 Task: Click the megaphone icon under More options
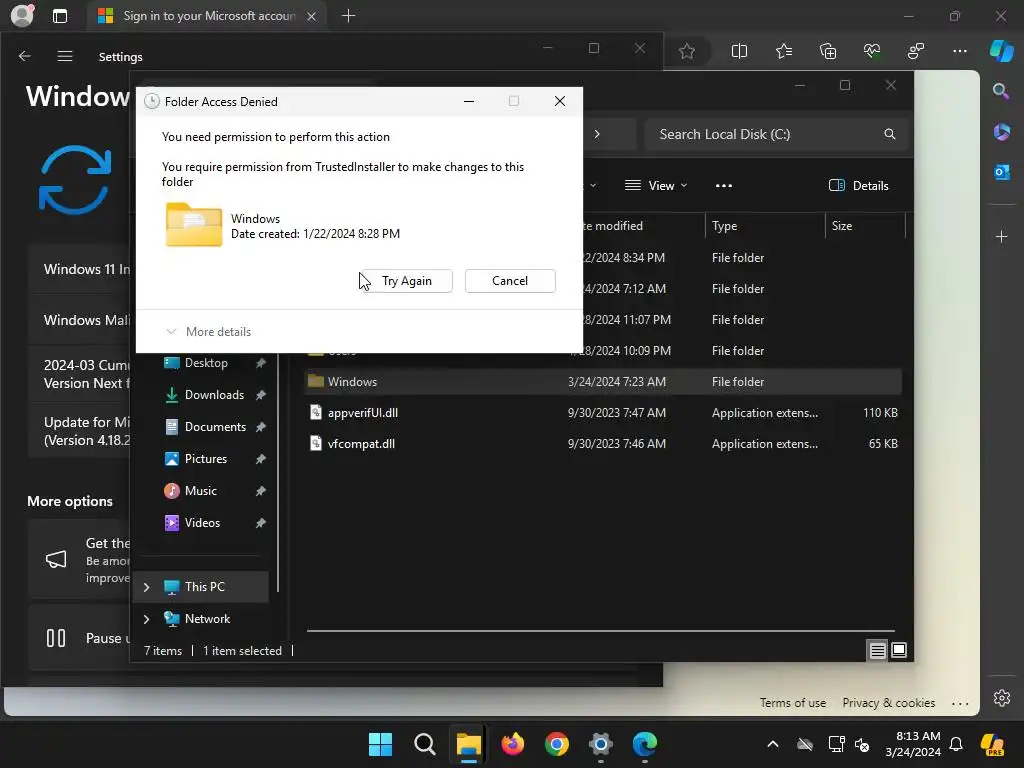[56, 560]
